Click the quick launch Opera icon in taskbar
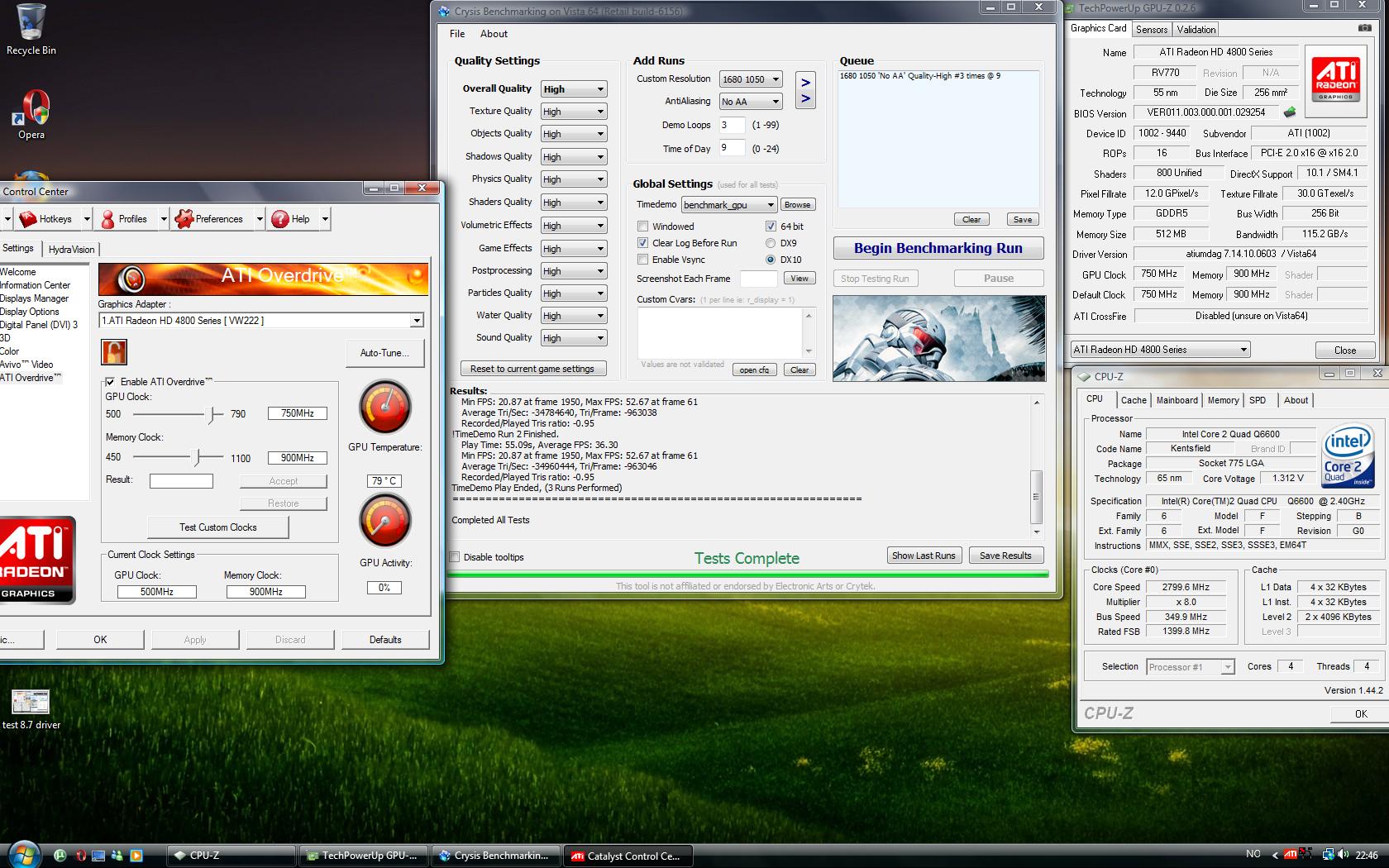 point(80,856)
